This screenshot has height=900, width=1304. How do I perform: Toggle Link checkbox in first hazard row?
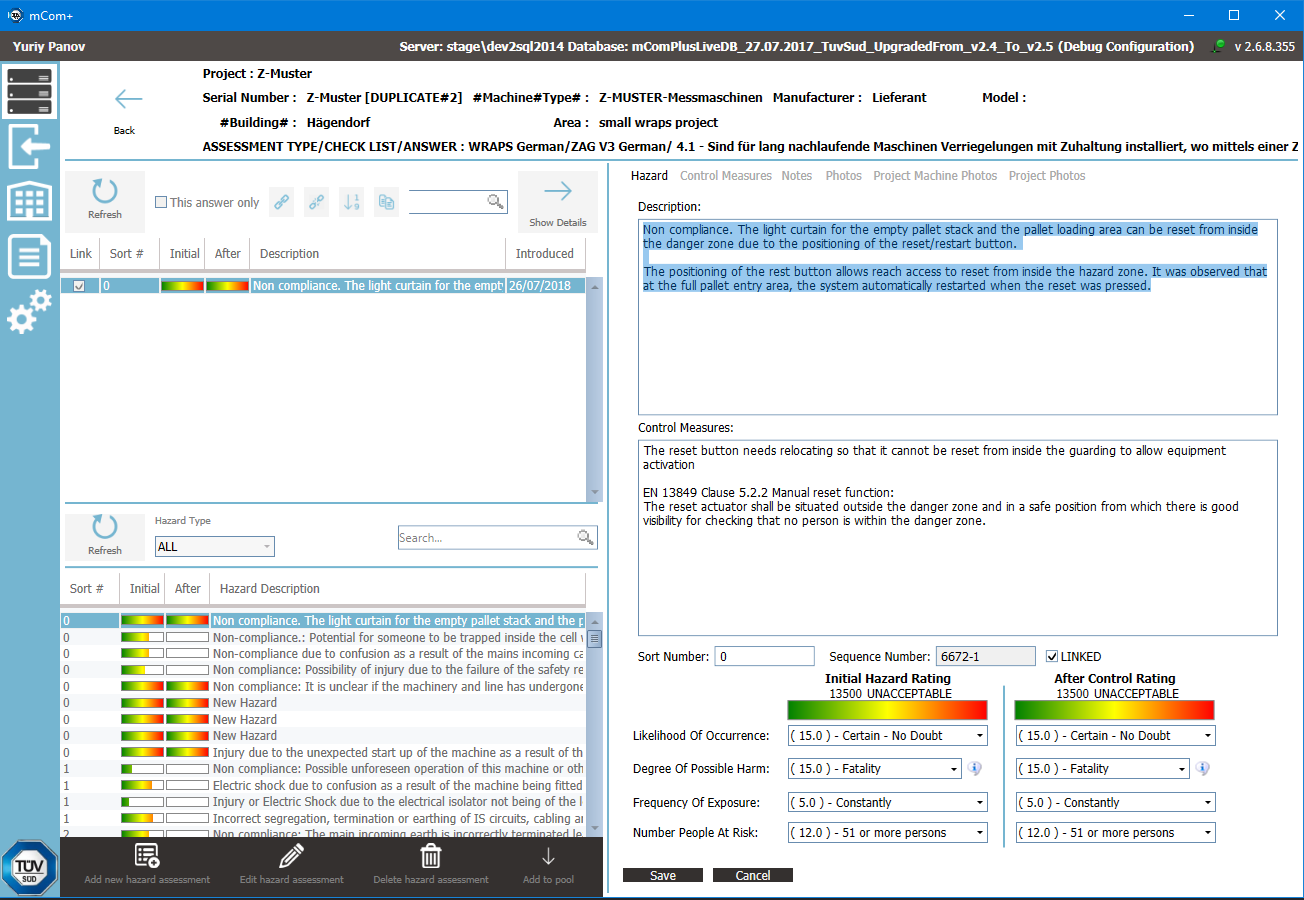pyautogui.click(x=80, y=286)
